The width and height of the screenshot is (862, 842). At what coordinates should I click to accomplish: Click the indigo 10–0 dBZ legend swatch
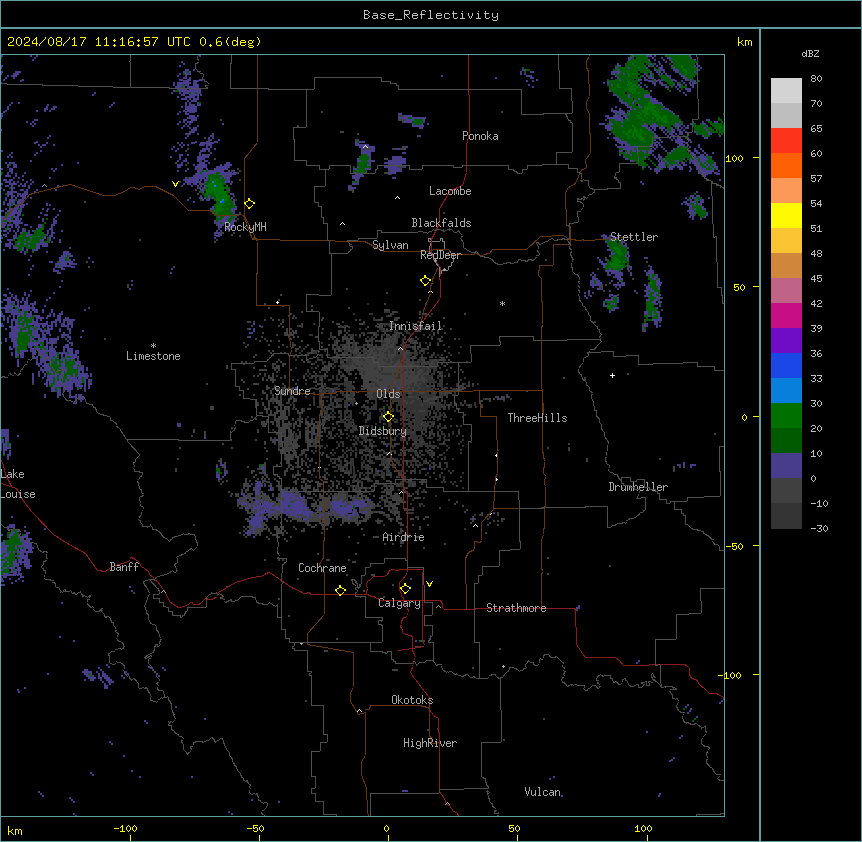[786, 466]
